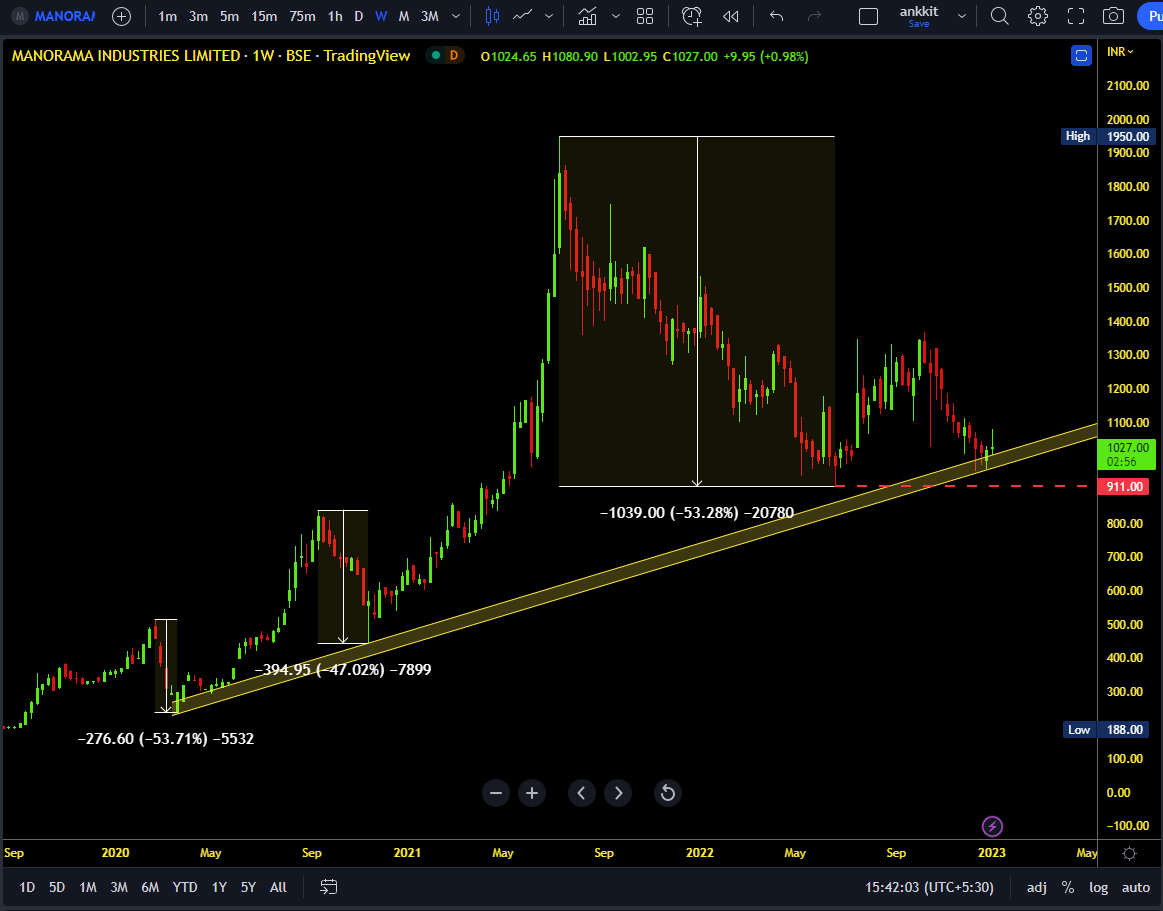Screen dimensions: 1163x911
Task: Select the 5Y date range
Action: [x=248, y=887]
